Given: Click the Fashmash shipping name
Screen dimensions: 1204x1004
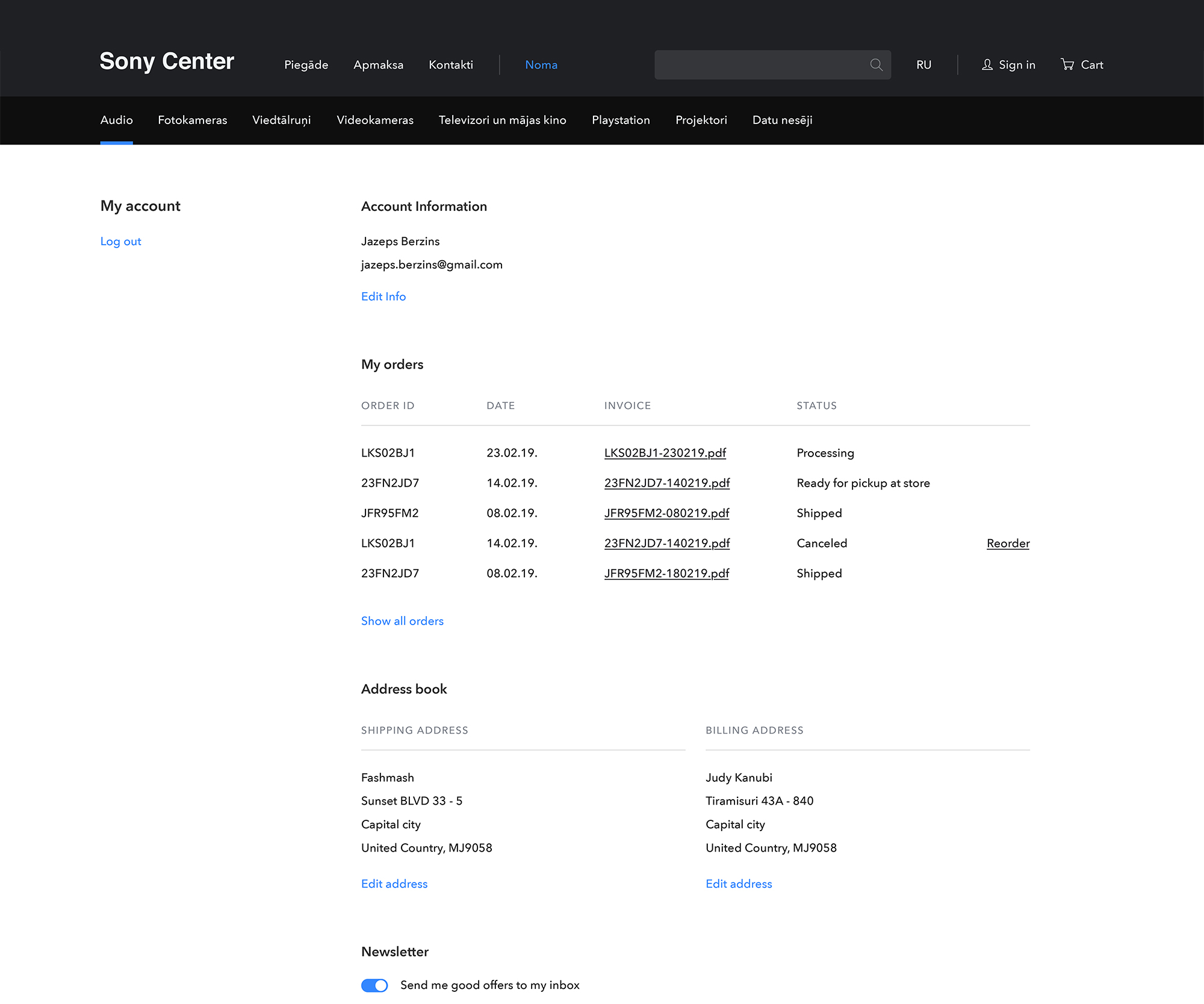Looking at the screenshot, I should pyautogui.click(x=388, y=778).
